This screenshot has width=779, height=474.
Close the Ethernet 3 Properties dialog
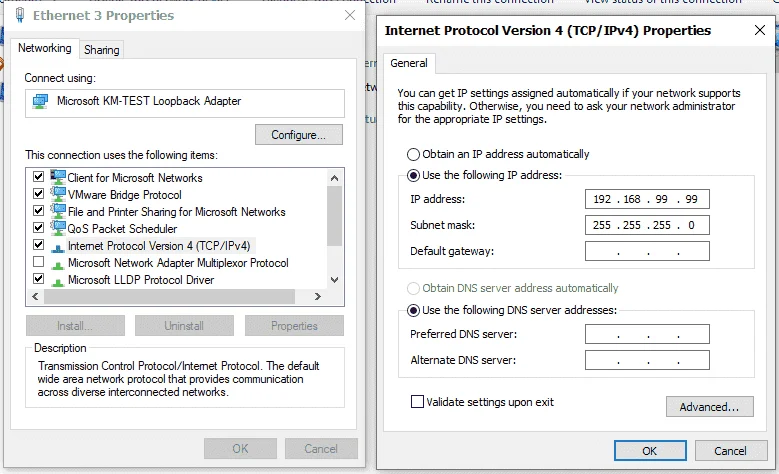point(350,15)
